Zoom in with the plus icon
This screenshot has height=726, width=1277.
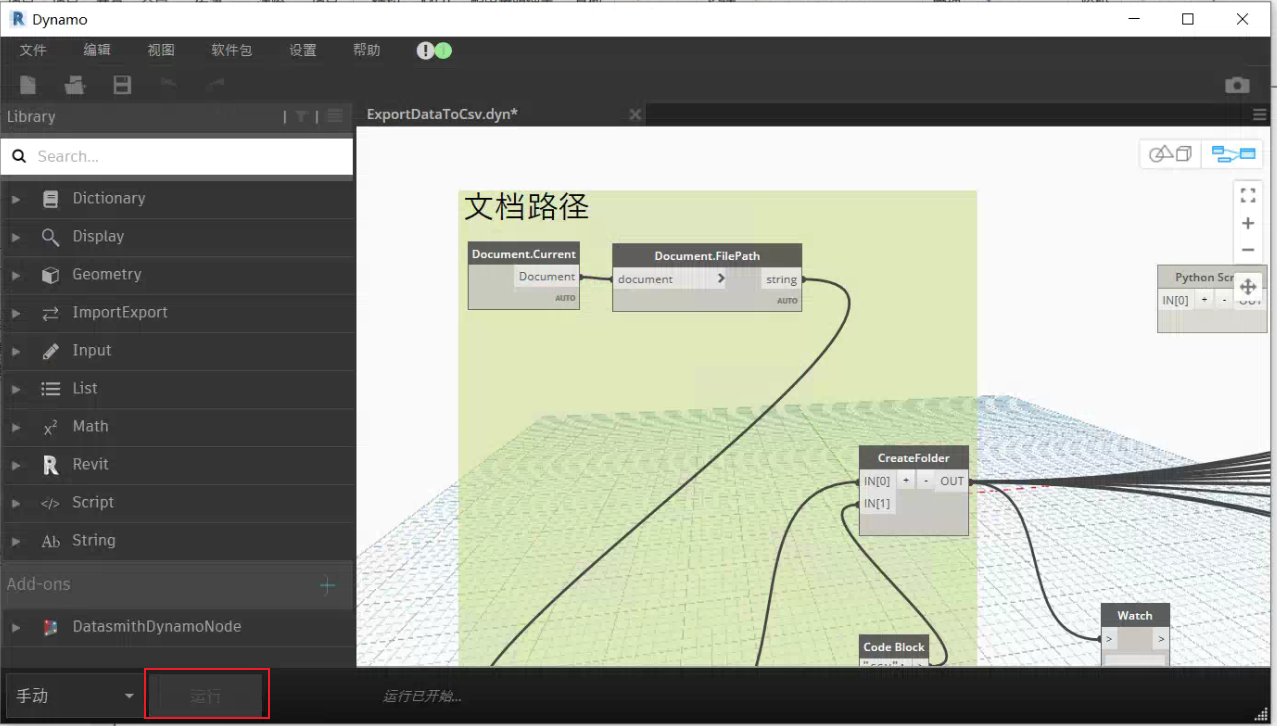tap(1248, 223)
